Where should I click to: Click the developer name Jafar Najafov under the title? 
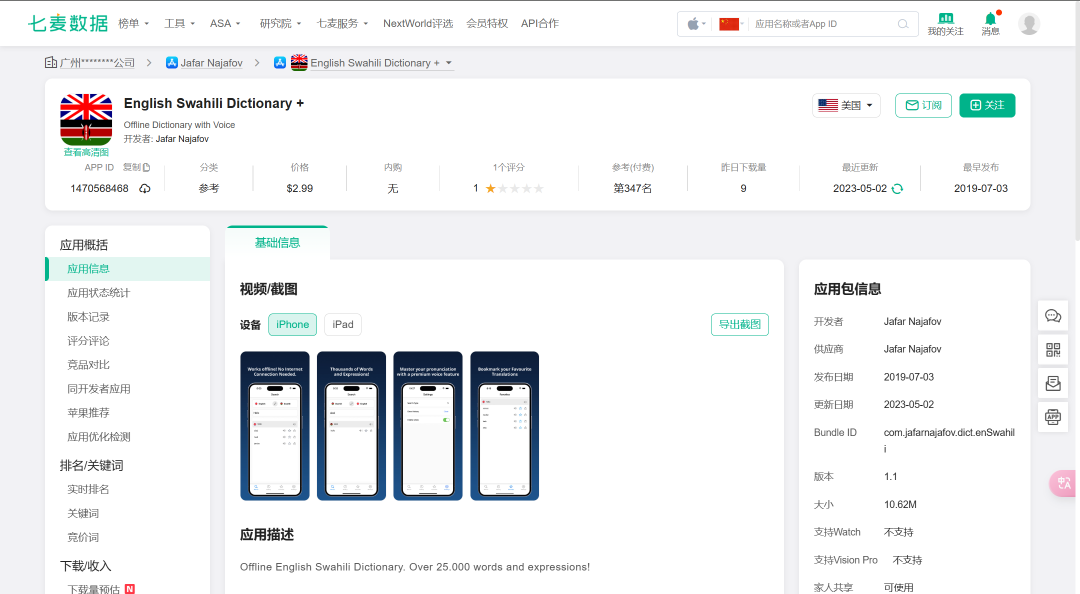coord(182,139)
